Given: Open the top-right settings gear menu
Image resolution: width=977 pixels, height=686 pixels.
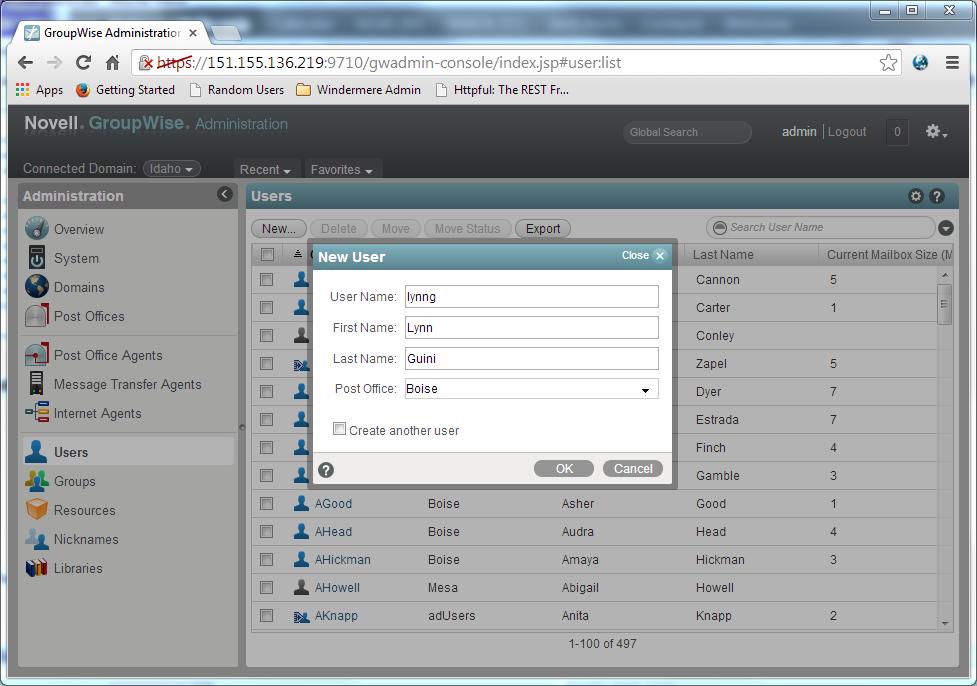Looking at the screenshot, I should coord(936,131).
